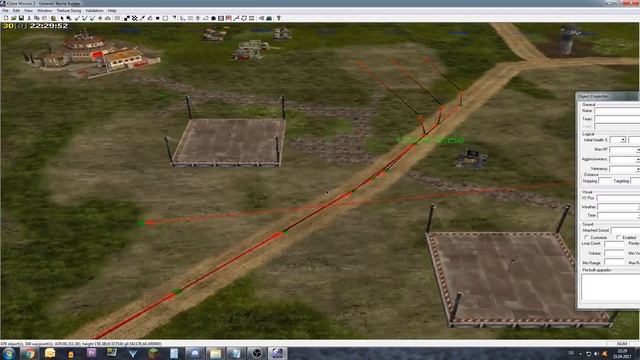Click the Loop Count input field
Viewport: 640px width, 360px height.
click(614, 244)
